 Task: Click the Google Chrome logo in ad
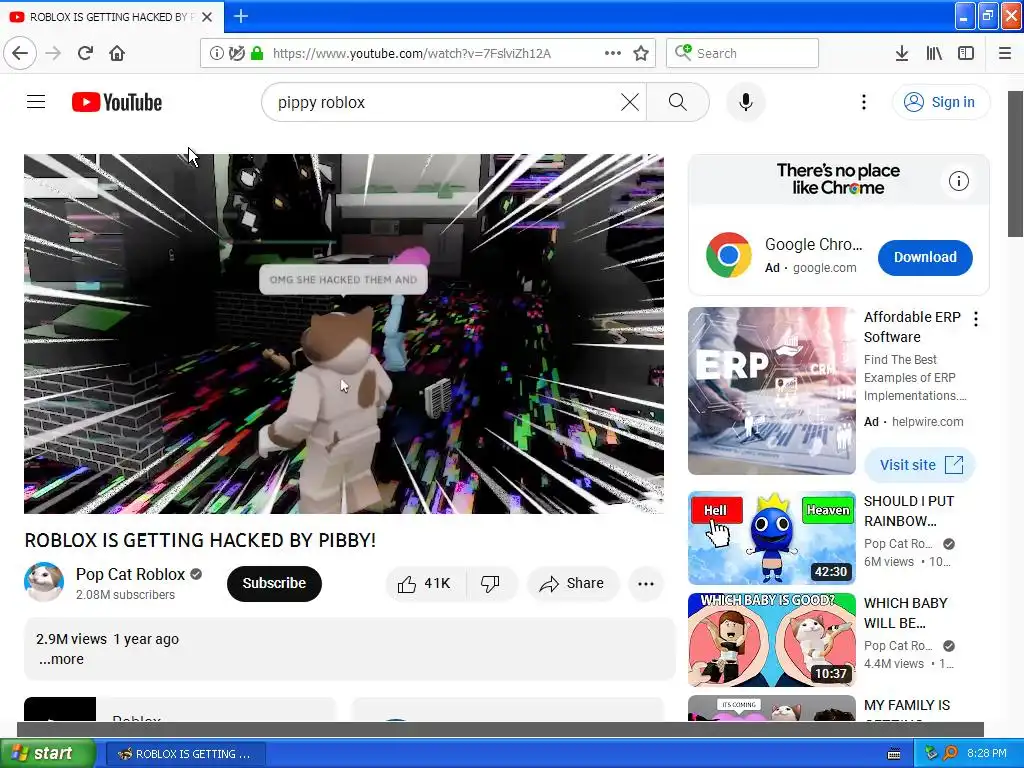(x=728, y=255)
